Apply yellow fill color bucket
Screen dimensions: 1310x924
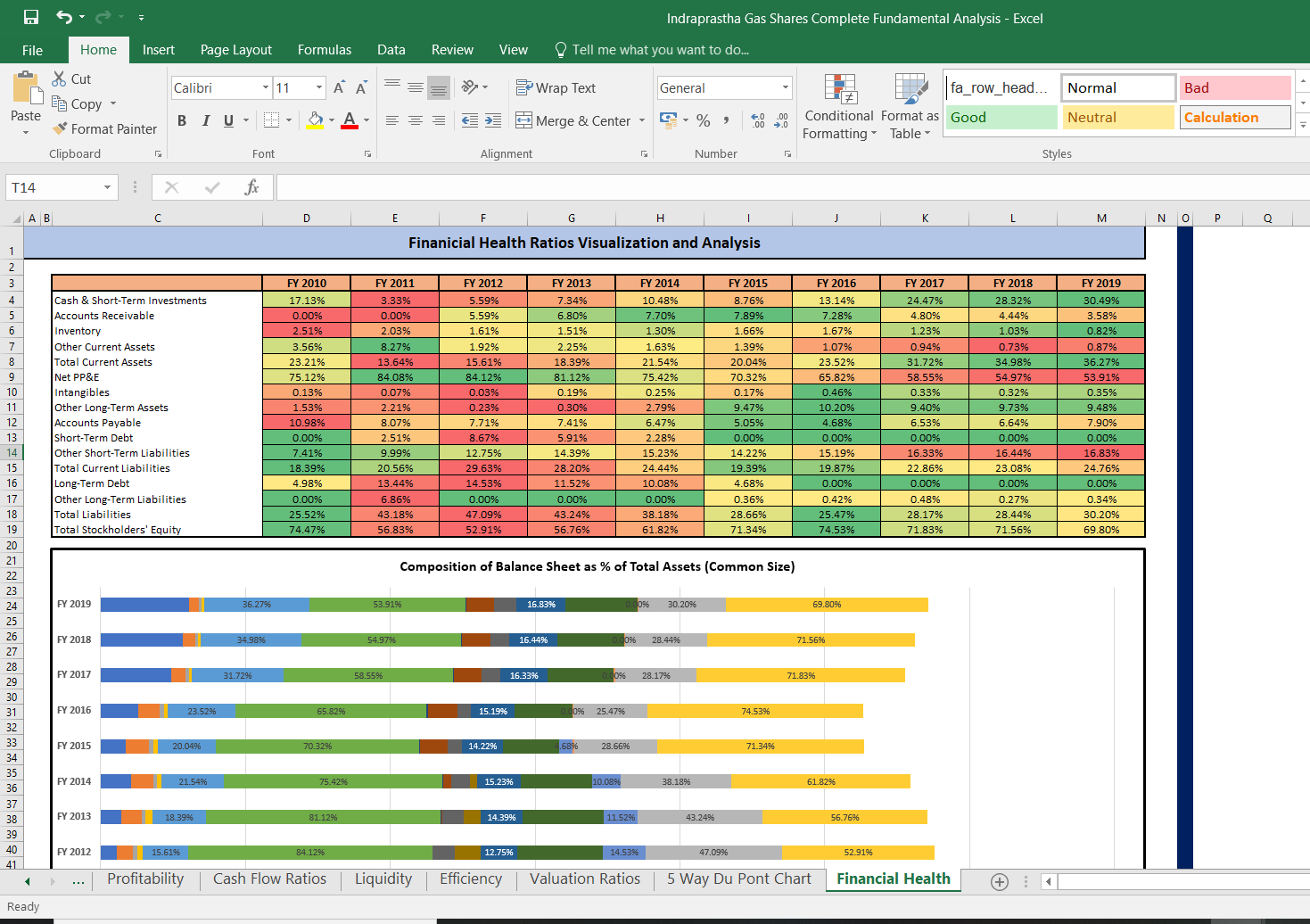pyautogui.click(x=315, y=120)
